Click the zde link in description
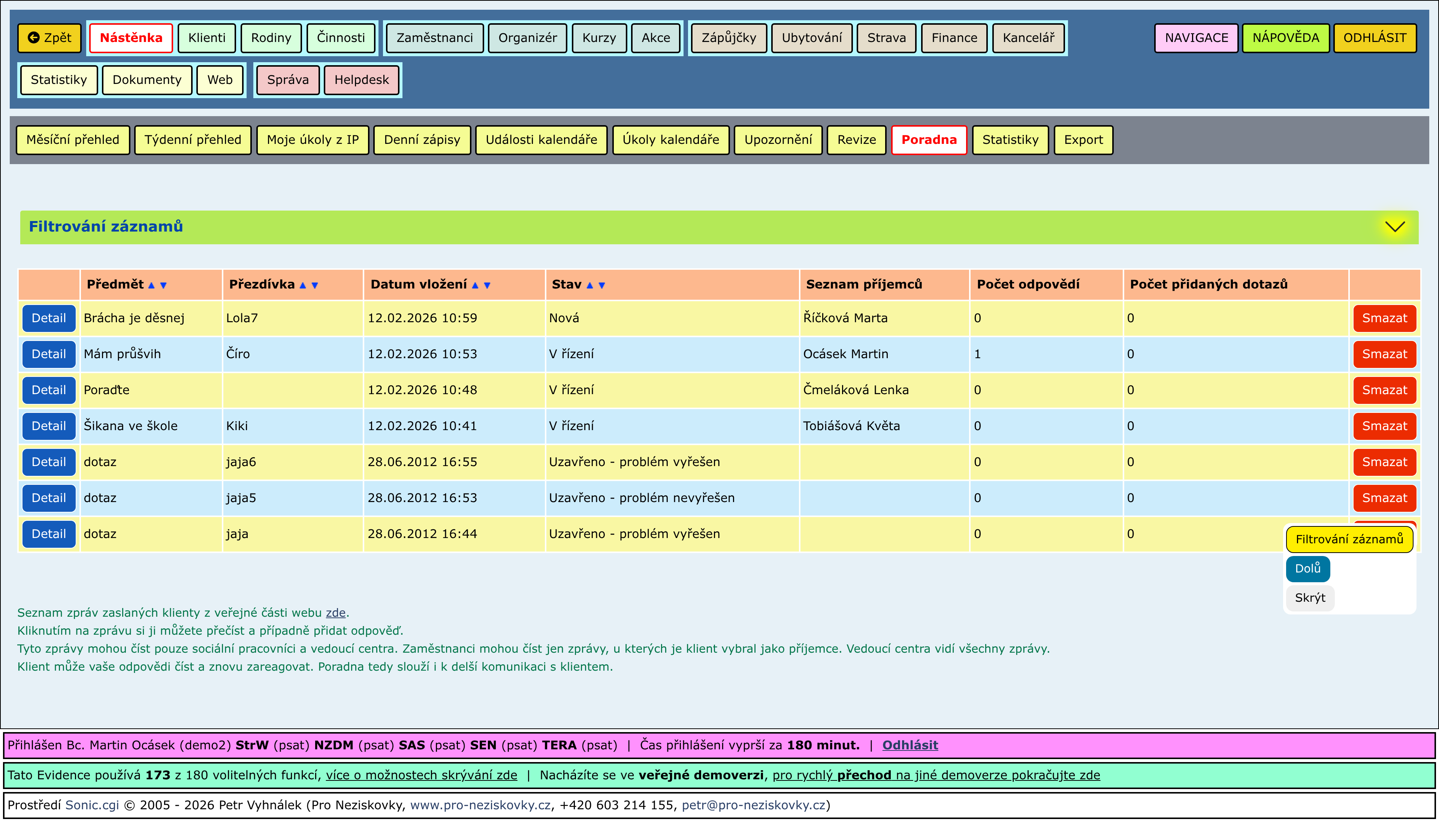 (335, 613)
